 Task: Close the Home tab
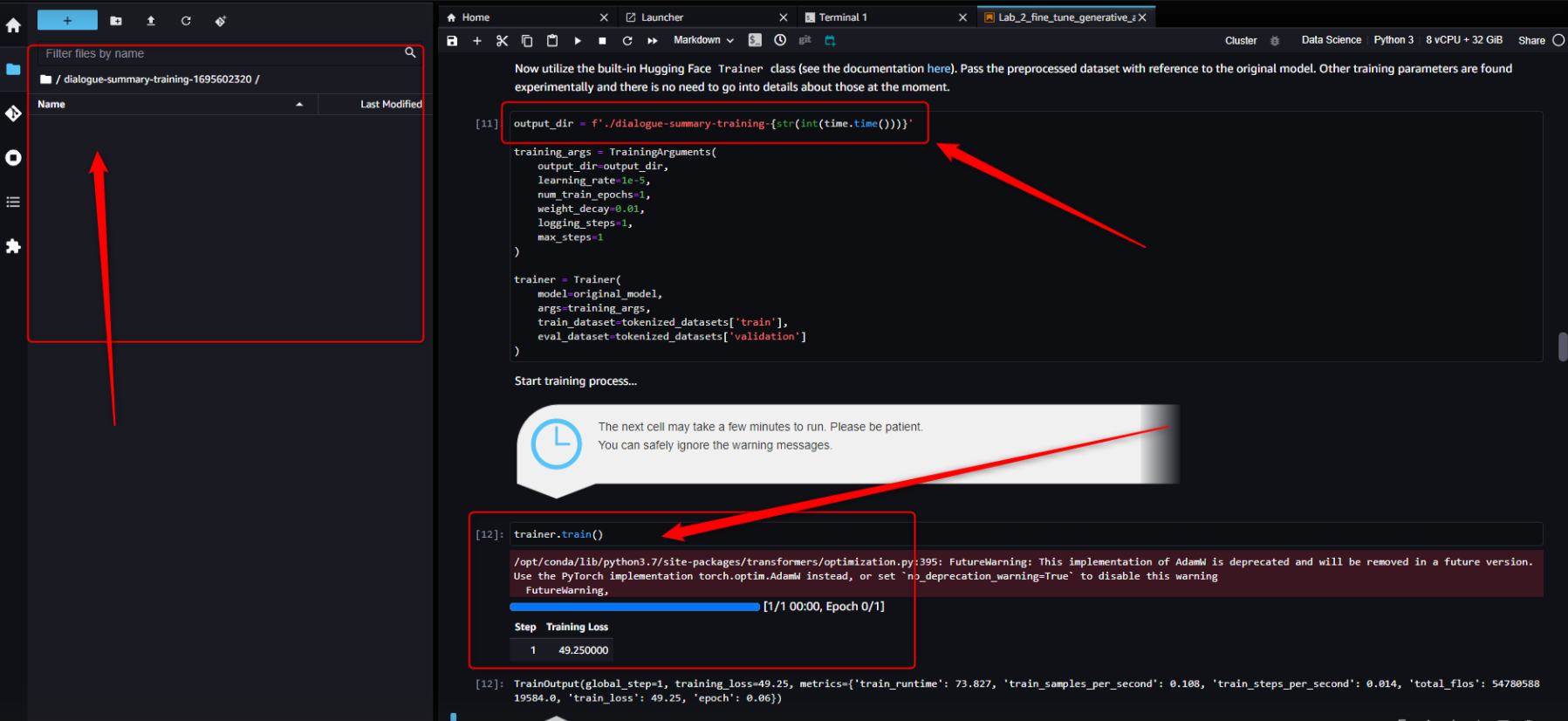click(x=604, y=17)
